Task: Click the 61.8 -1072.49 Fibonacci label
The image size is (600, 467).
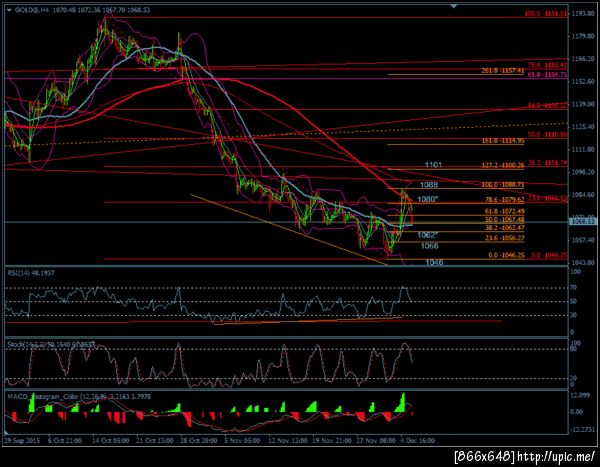Action: (x=504, y=211)
